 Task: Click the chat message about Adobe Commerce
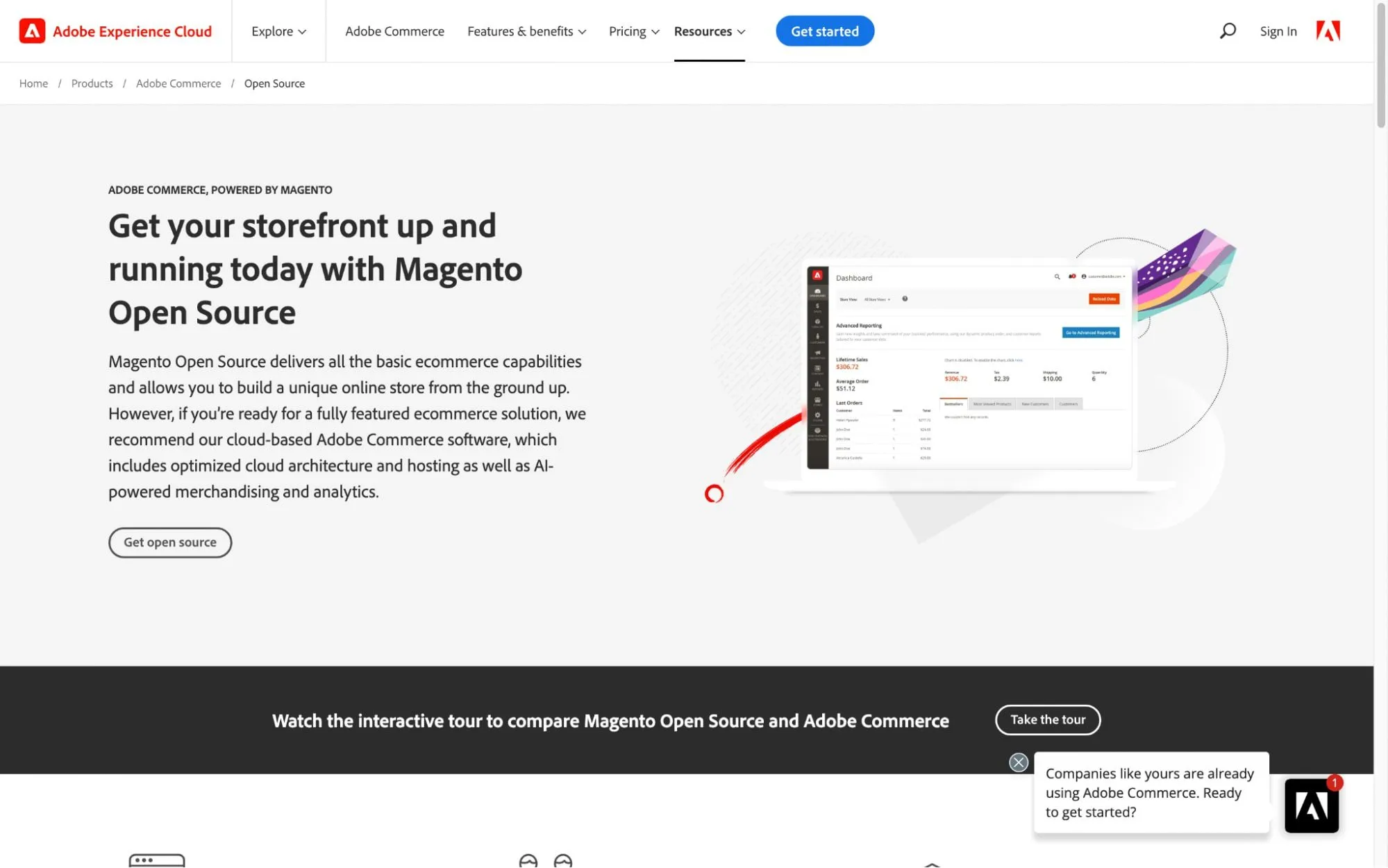coord(1150,793)
